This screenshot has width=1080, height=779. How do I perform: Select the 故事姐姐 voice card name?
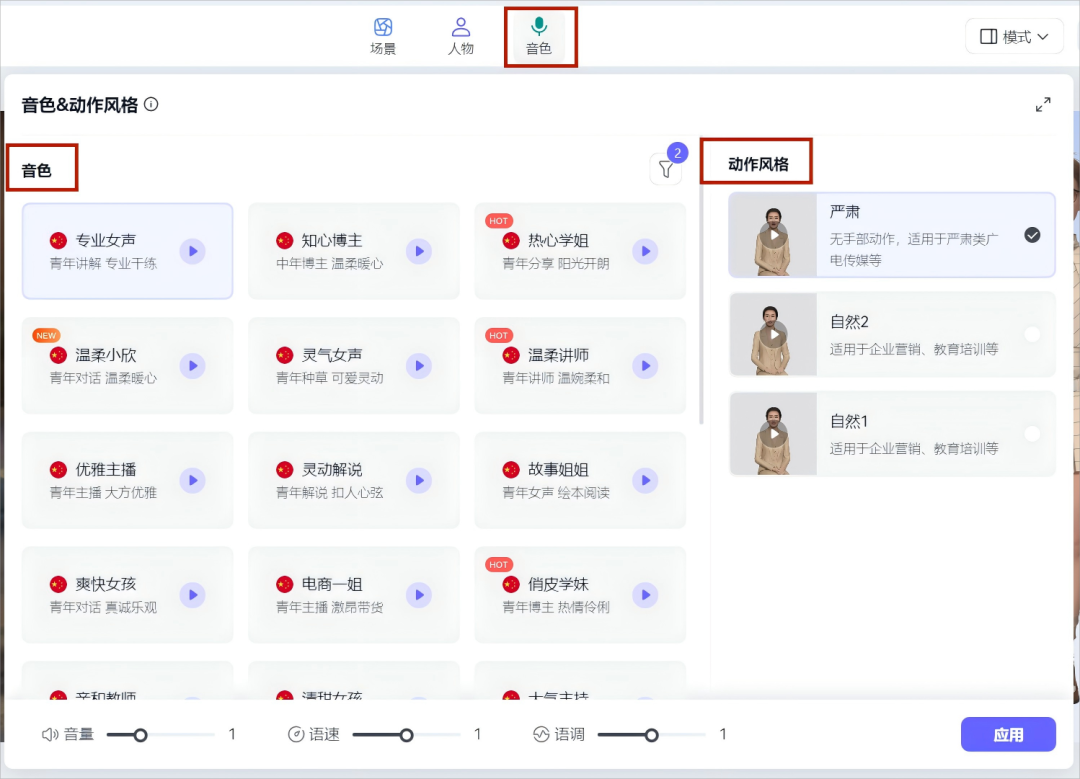pyautogui.click(x=559, y=469)
